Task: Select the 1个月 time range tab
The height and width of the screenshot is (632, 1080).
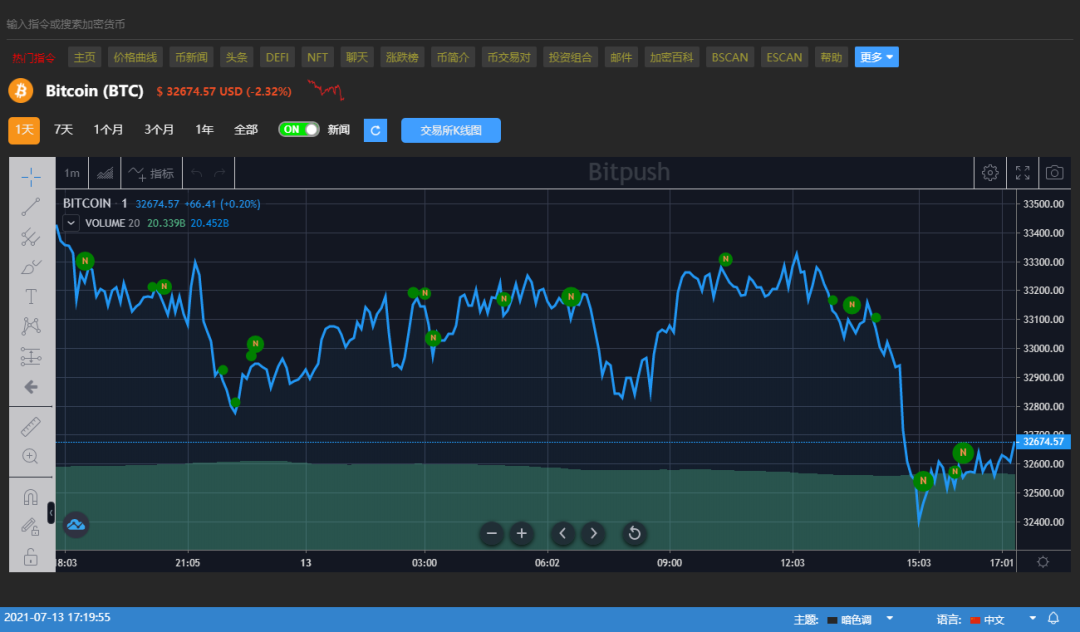Action: click(x=108, y=129)
